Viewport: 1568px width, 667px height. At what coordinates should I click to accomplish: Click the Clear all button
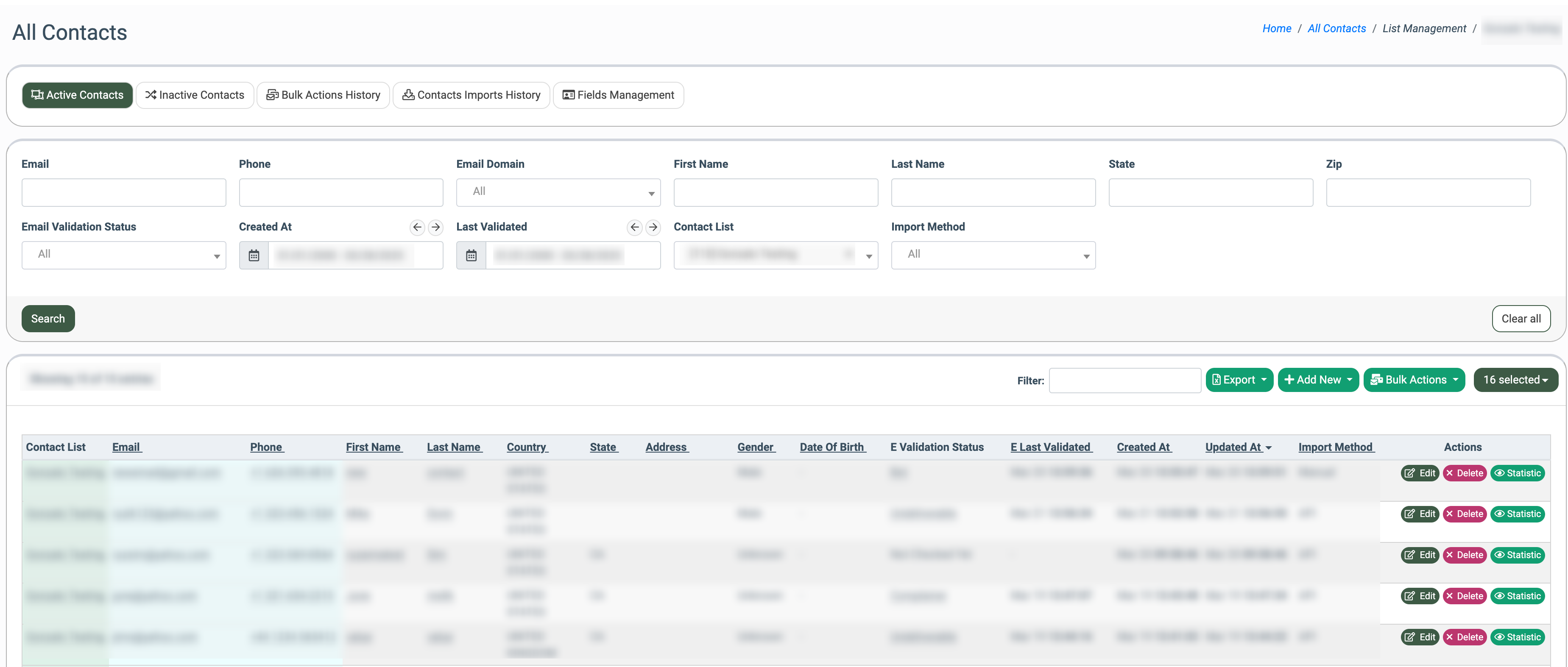(1521, 318)
